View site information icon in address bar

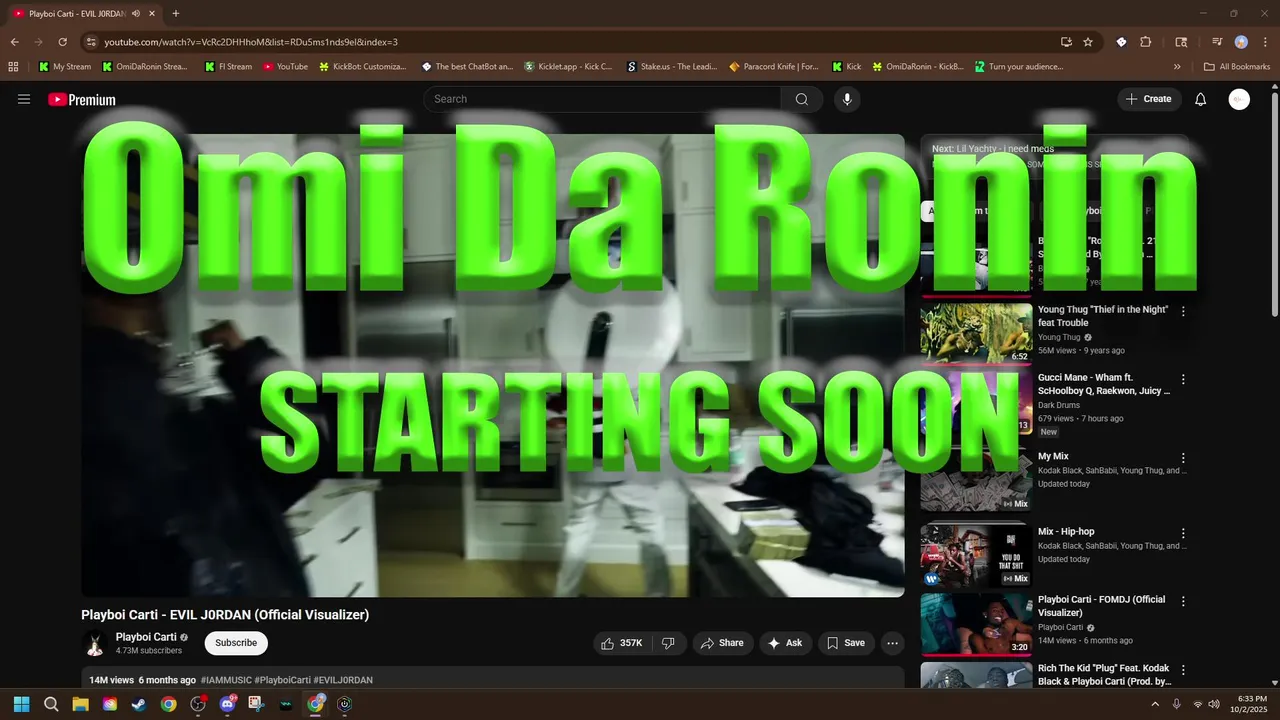coord(91,42)
